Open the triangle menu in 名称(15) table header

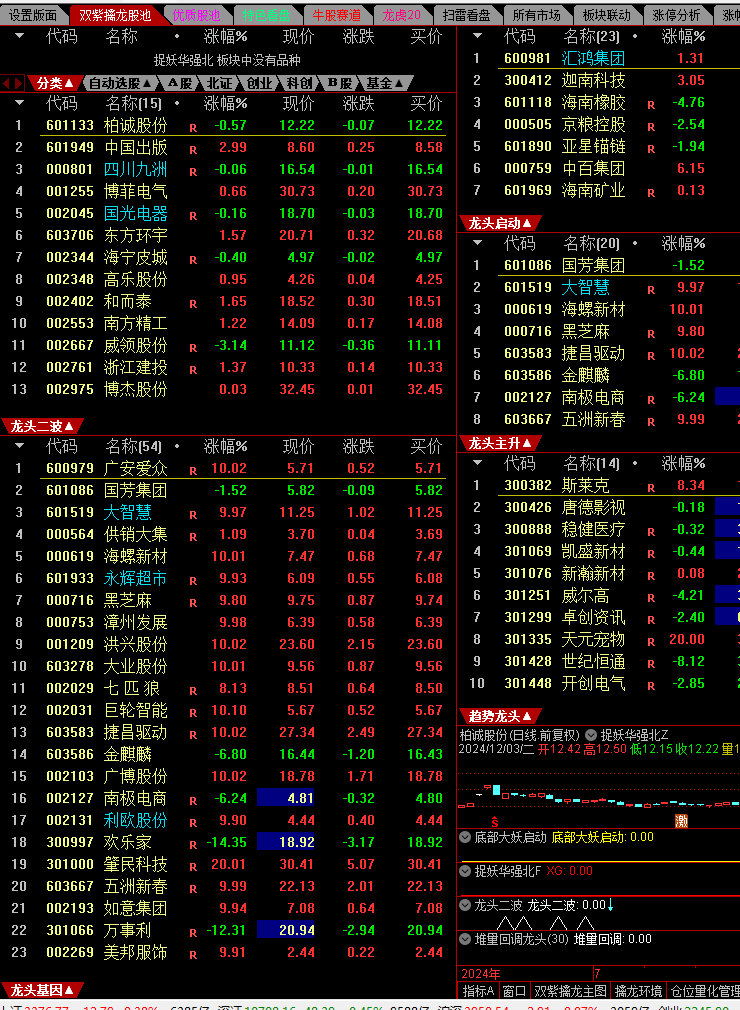(19, 102)
